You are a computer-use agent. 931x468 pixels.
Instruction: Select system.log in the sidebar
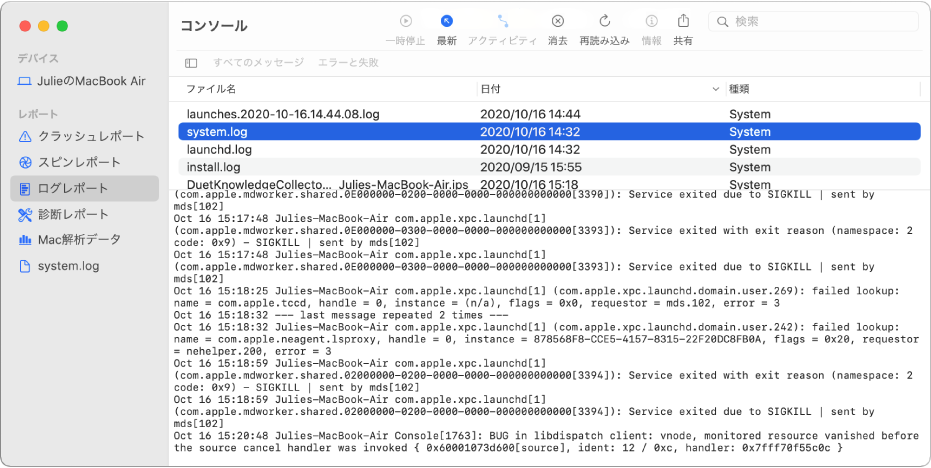click(84, 266)
